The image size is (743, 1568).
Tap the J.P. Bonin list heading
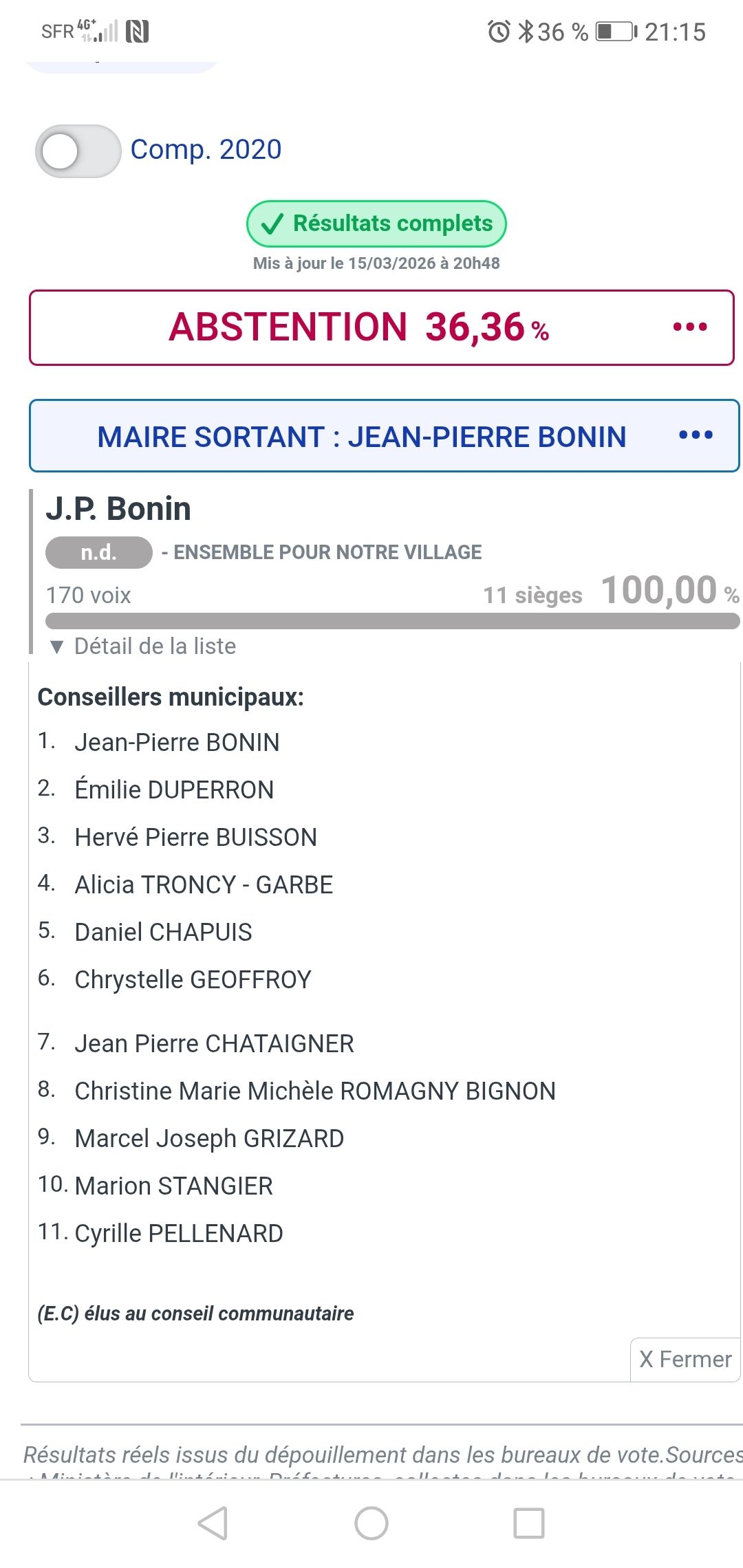pos(118,509)
